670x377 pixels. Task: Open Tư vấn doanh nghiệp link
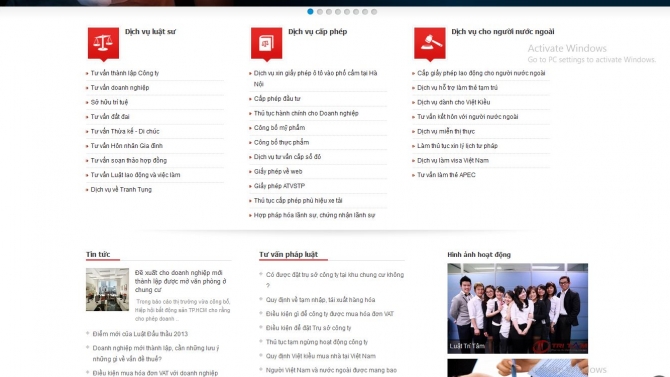(120, 88)
